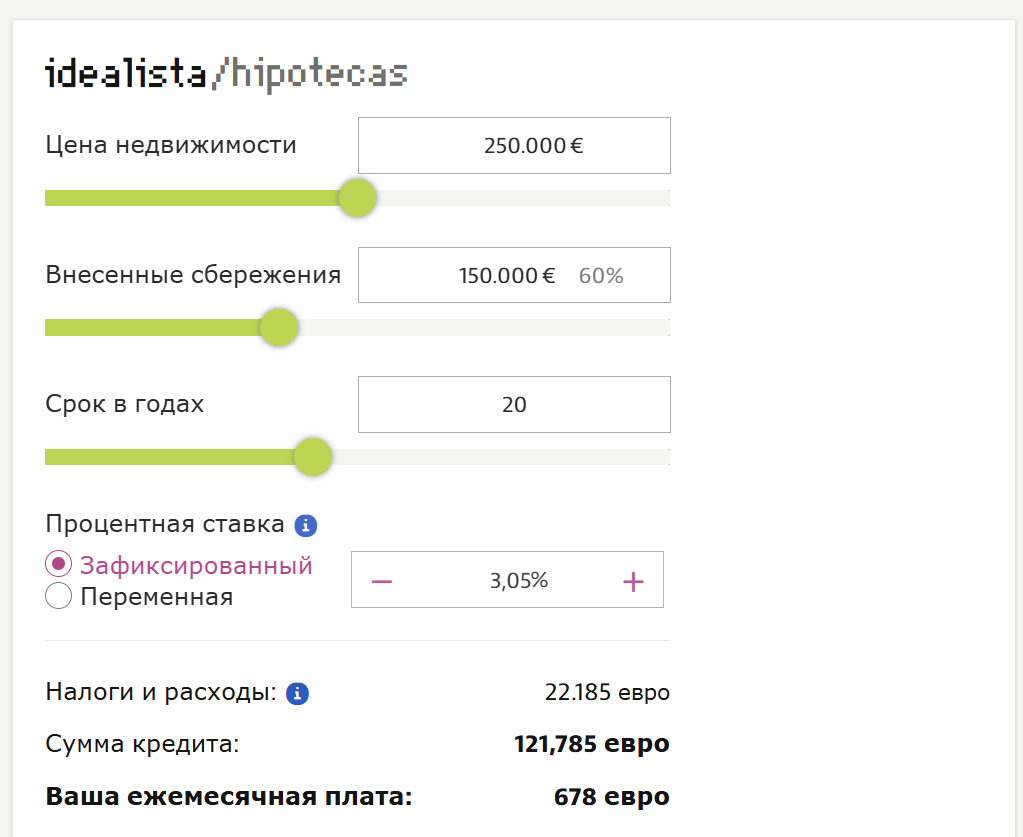The image size is (1023, 837).
Task: Click the Зафиксированный label text
Action: pos(197,566)
